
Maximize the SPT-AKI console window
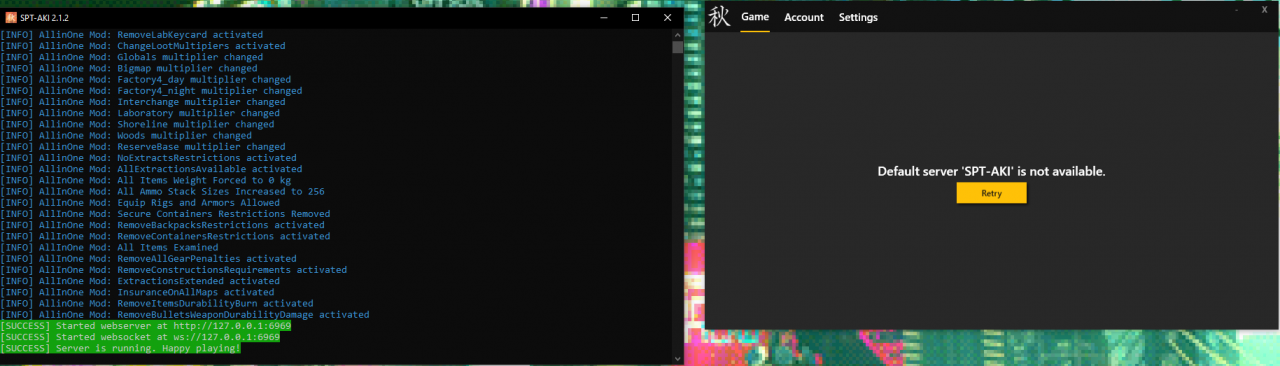635,17
